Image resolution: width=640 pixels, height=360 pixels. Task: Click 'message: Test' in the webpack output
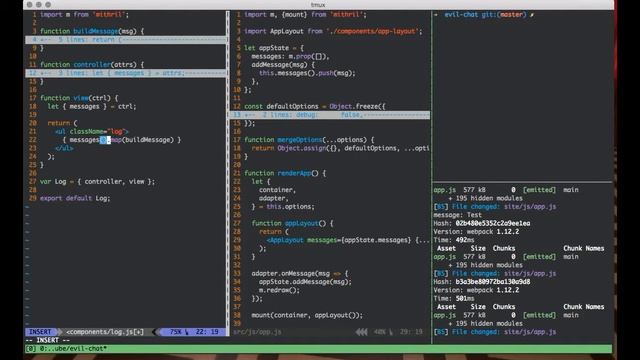(x=458, y=215)
